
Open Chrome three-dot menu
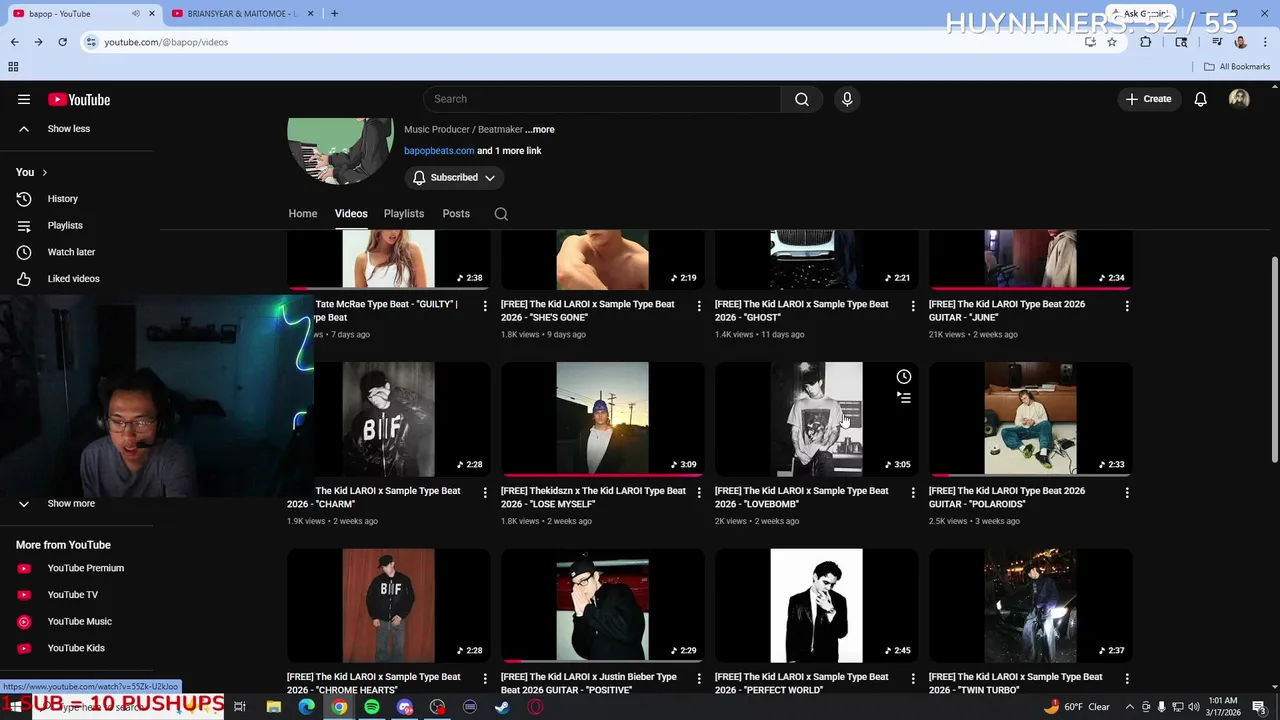click(x=1264, y=42)
